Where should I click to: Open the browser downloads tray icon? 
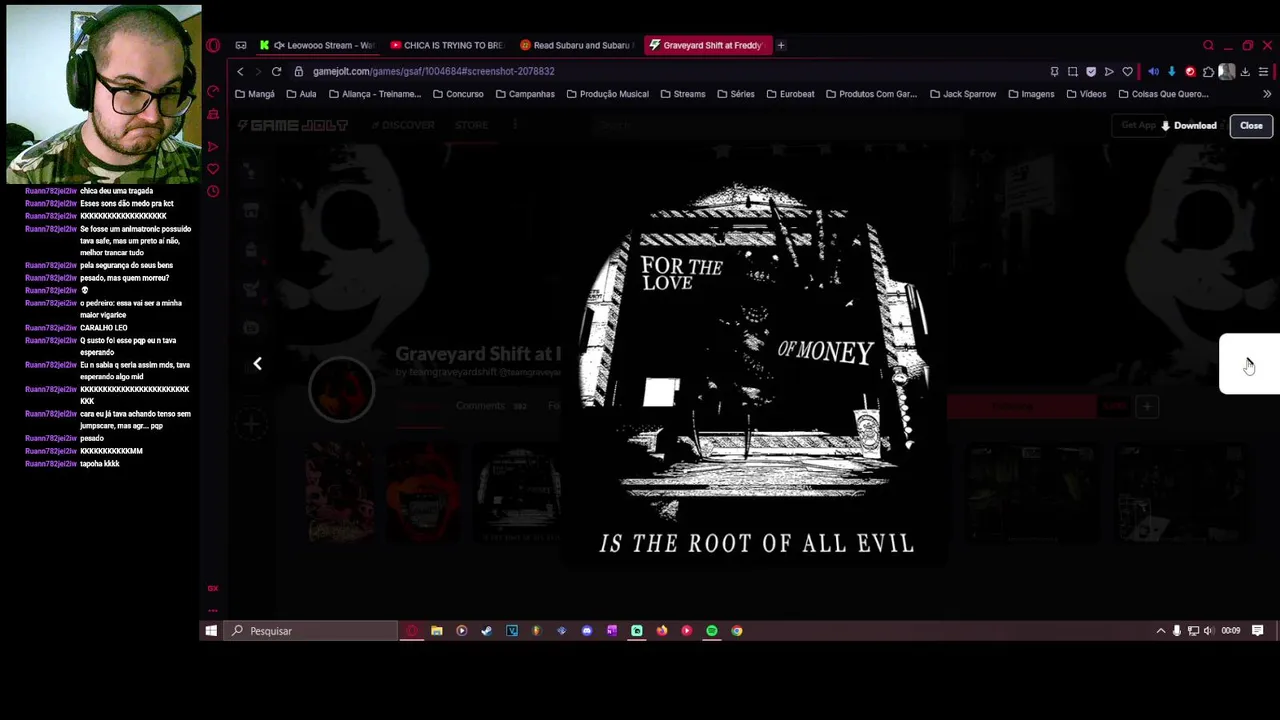click(x=1245, y=71)
